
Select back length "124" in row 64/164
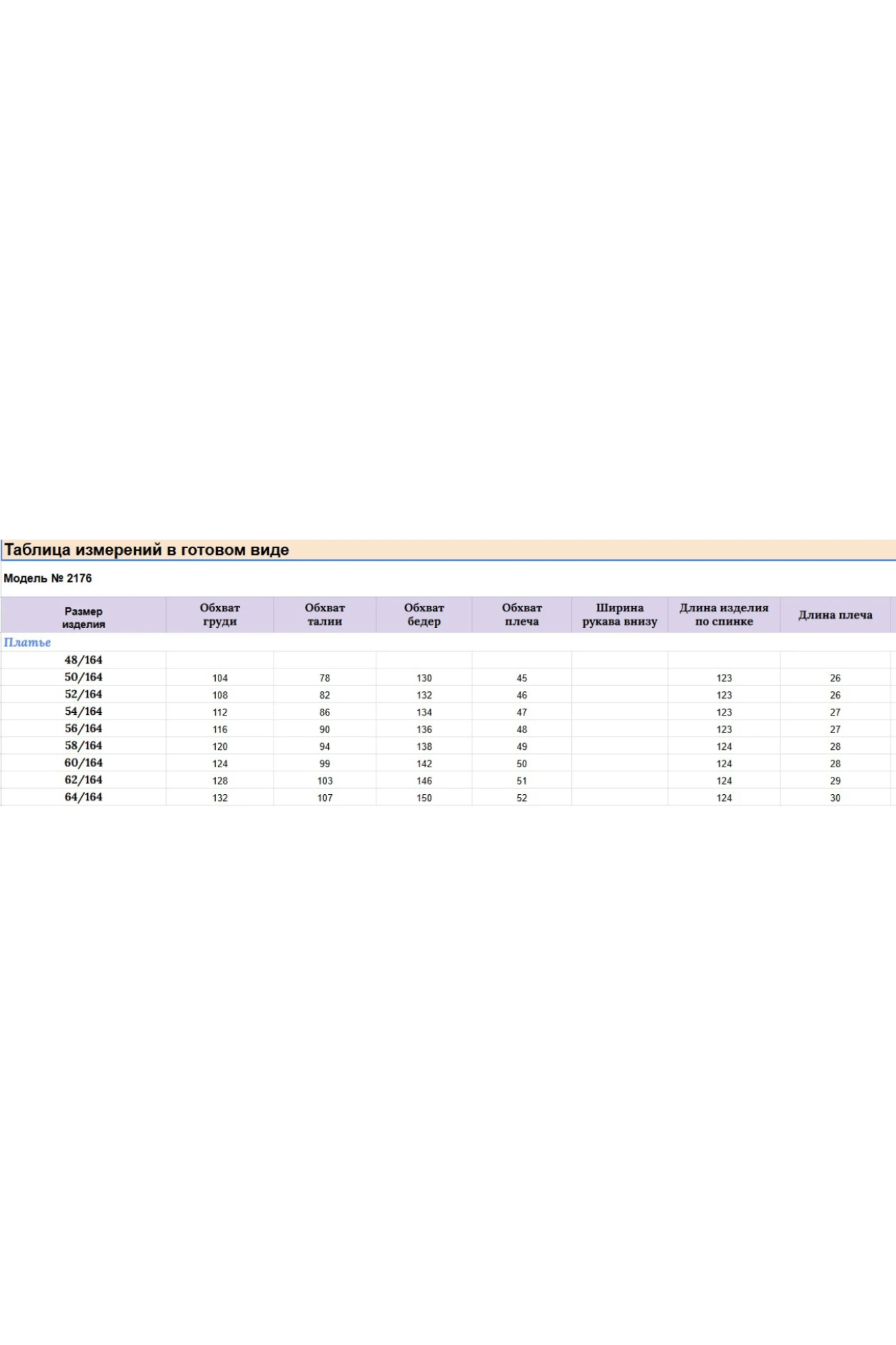pos(724,798)
